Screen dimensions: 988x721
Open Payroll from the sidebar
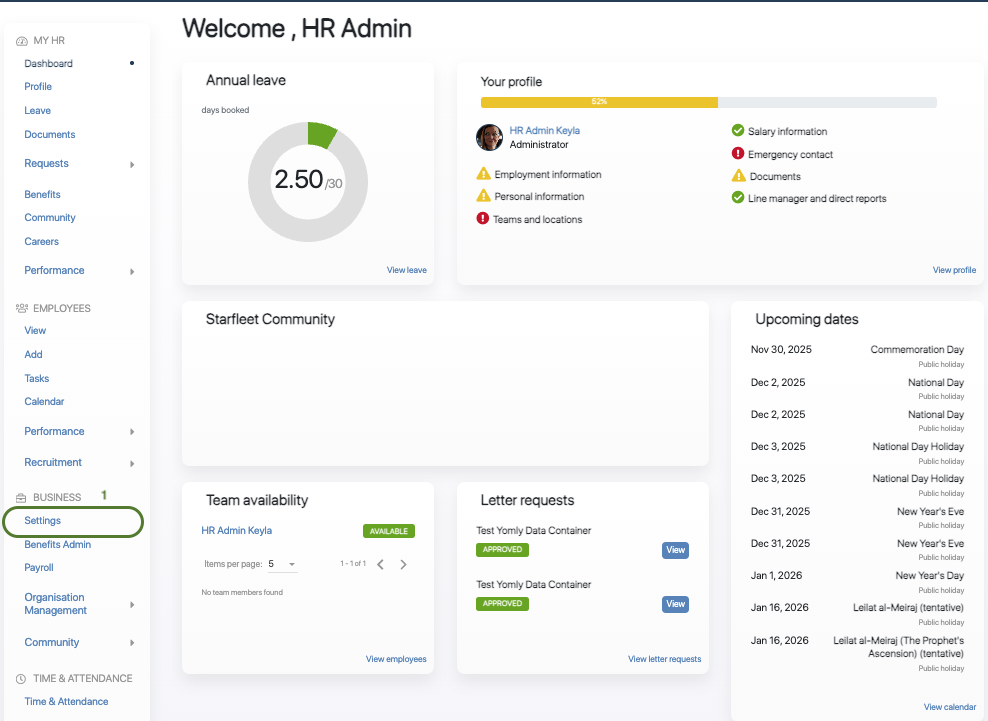39,567
